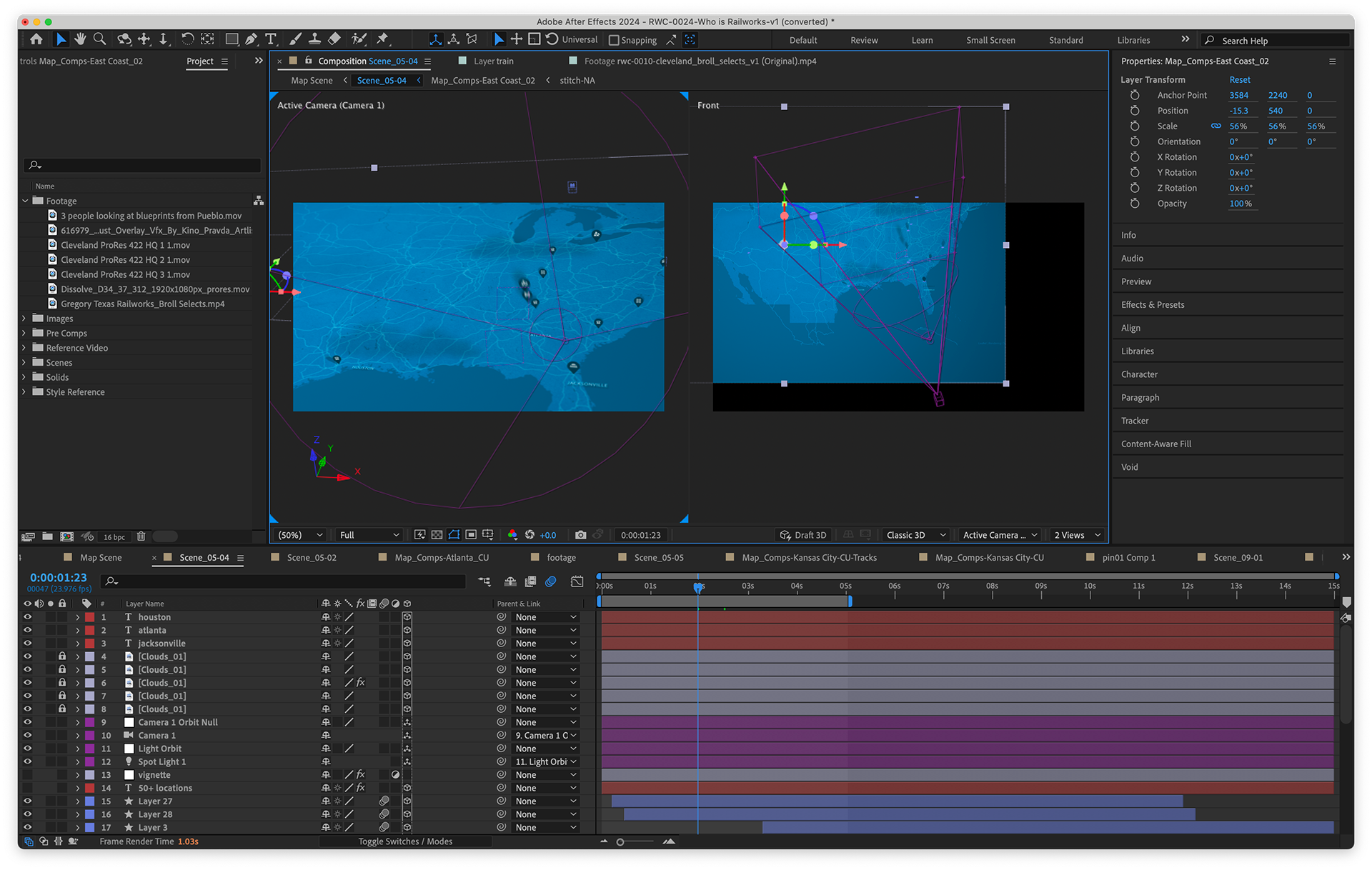
Task: Expand the Images folder
Action: pos(24,319)
